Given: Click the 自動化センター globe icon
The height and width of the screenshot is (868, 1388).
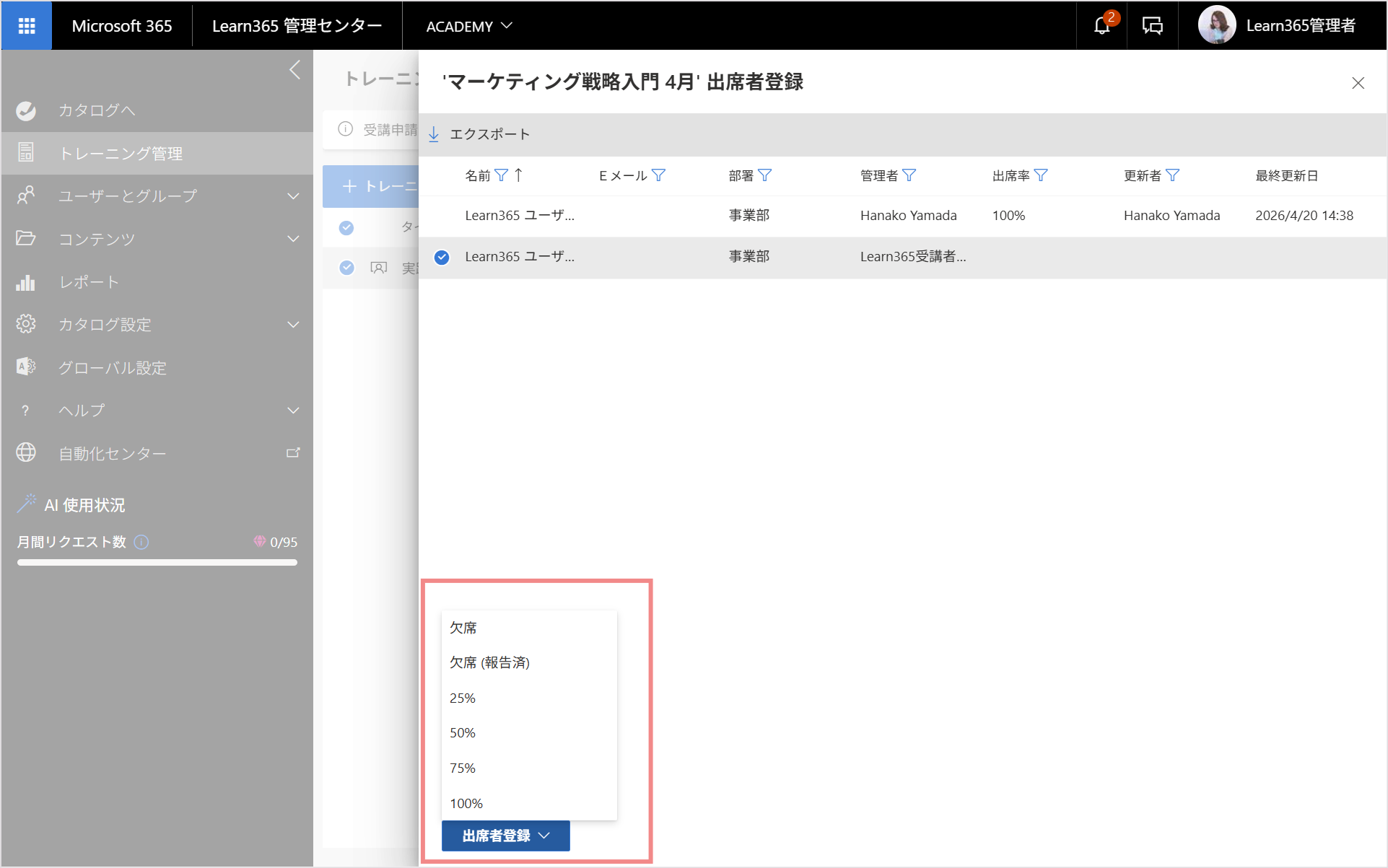Looking at the screenshot, I should click(26, 452).
